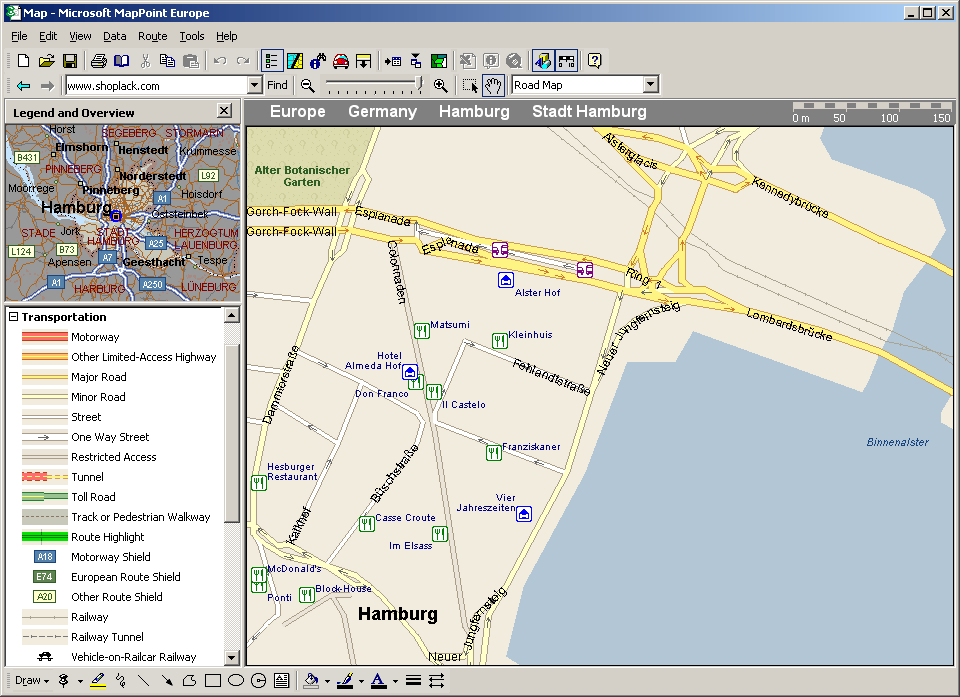Print the map using printer icon
Viewport: 960px width, 697px height.
[99, 61]
